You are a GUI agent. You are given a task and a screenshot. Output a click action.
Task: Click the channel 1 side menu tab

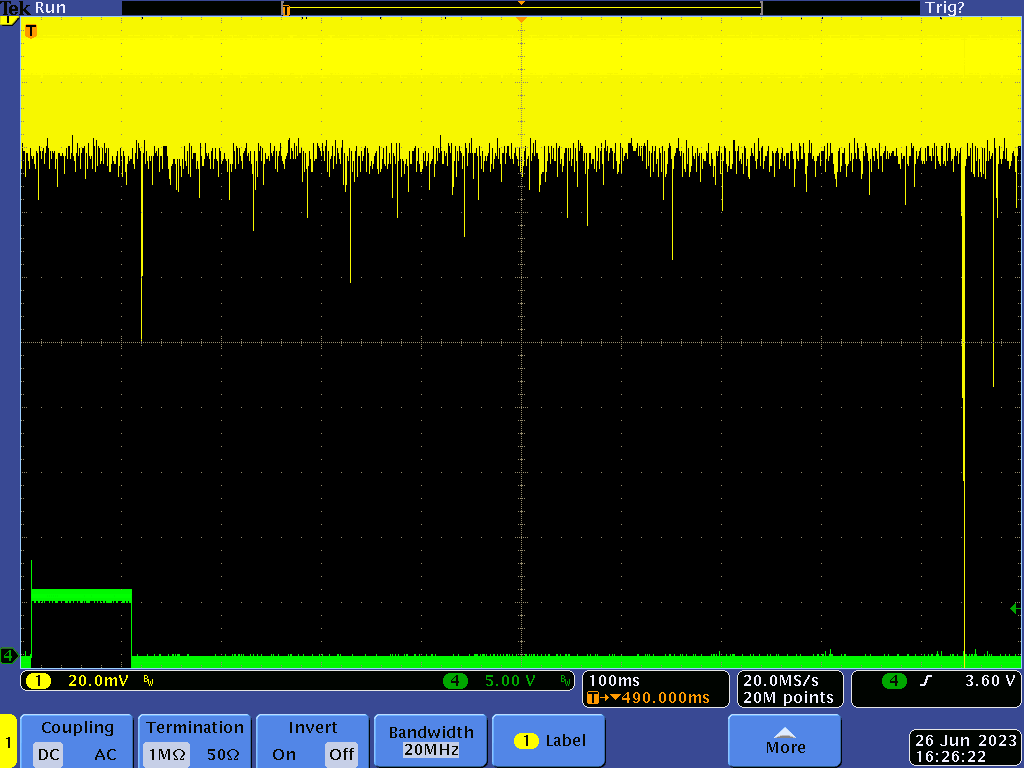pyautogui.click(x=8, y=742)
